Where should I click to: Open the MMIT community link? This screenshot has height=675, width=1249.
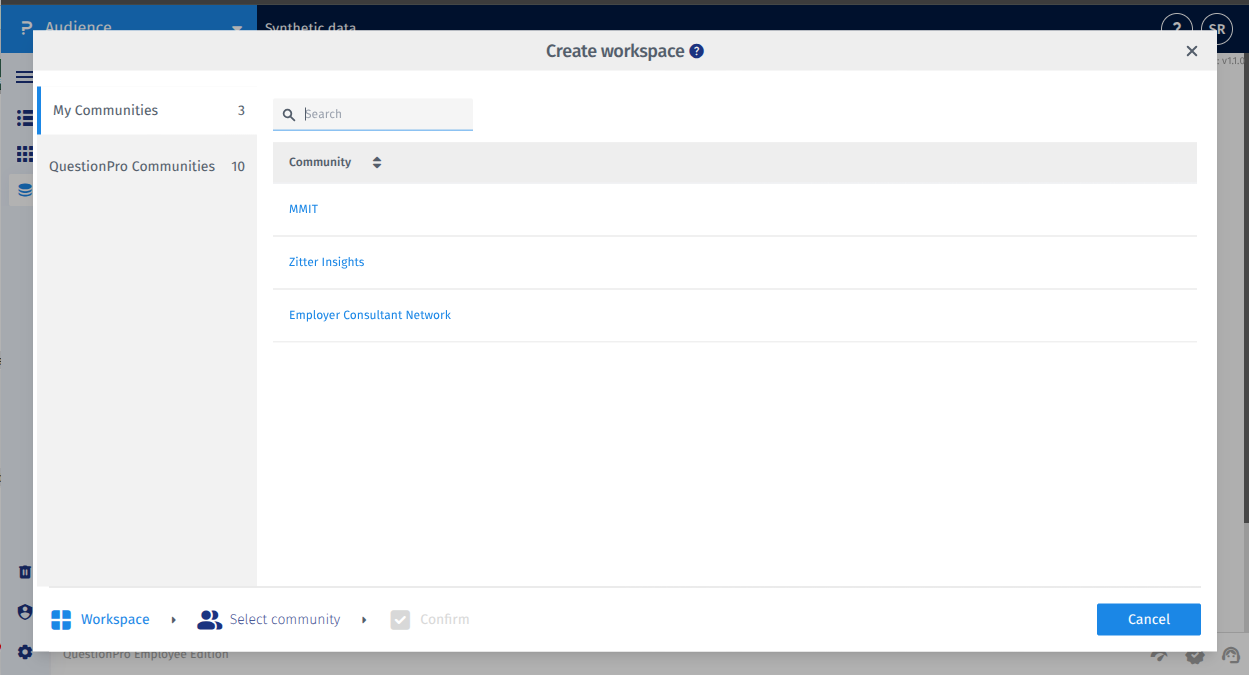coord(303,209)
